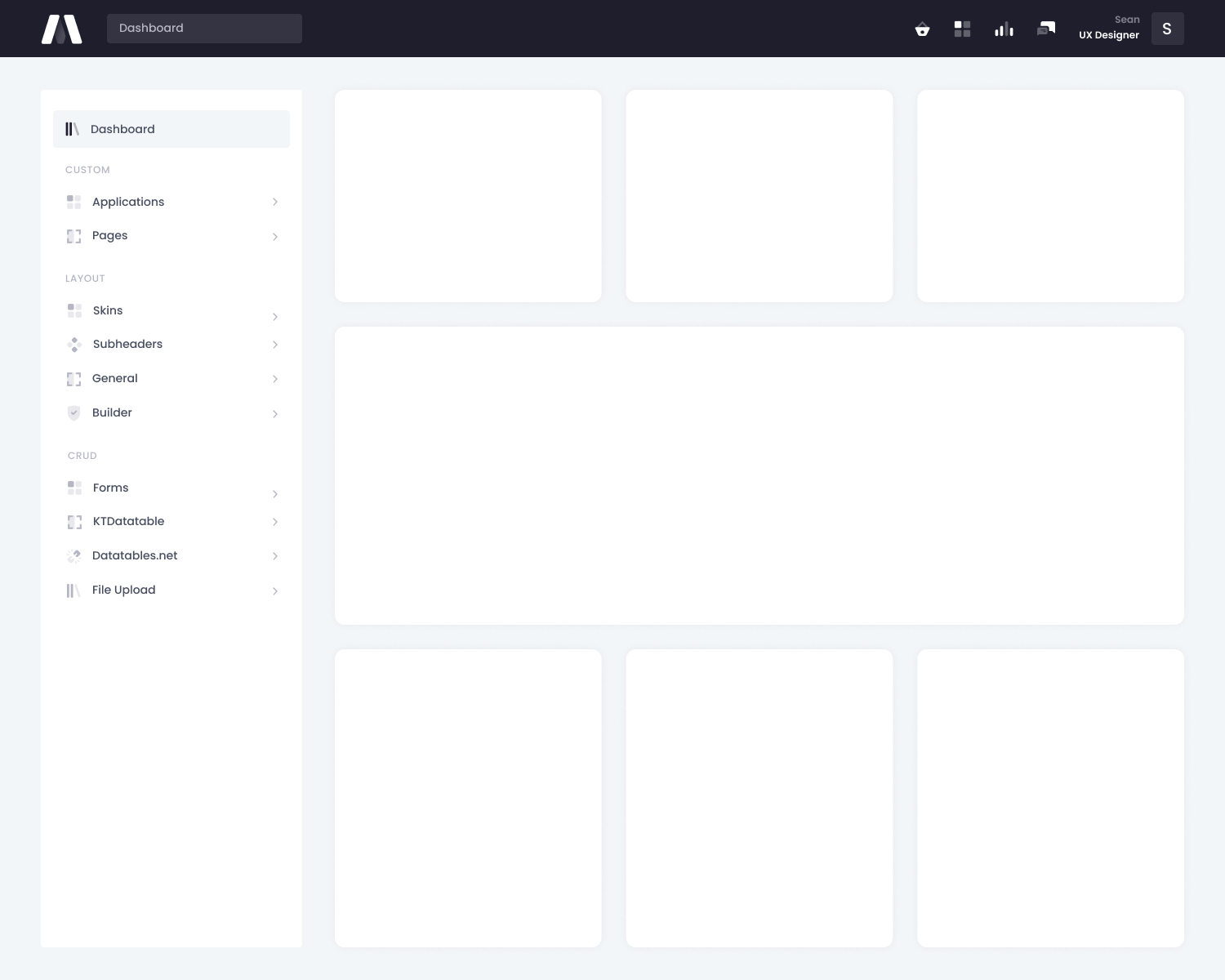The width and height of the screenshot is (1225, 980).
Task: Click the brand logo in top-left corner
Action: [62, 29]
